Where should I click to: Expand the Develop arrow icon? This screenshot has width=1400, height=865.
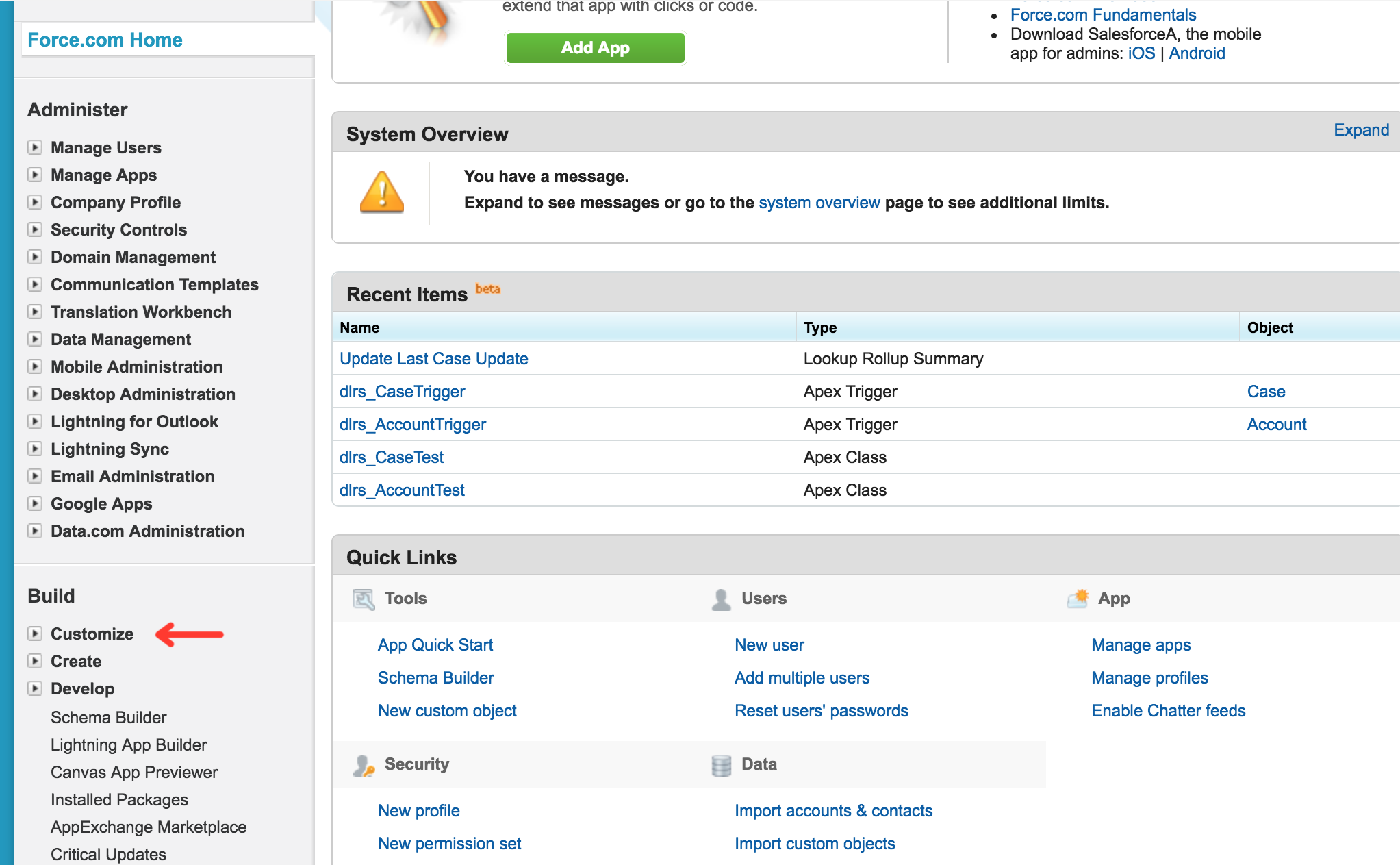pos(35,688)
